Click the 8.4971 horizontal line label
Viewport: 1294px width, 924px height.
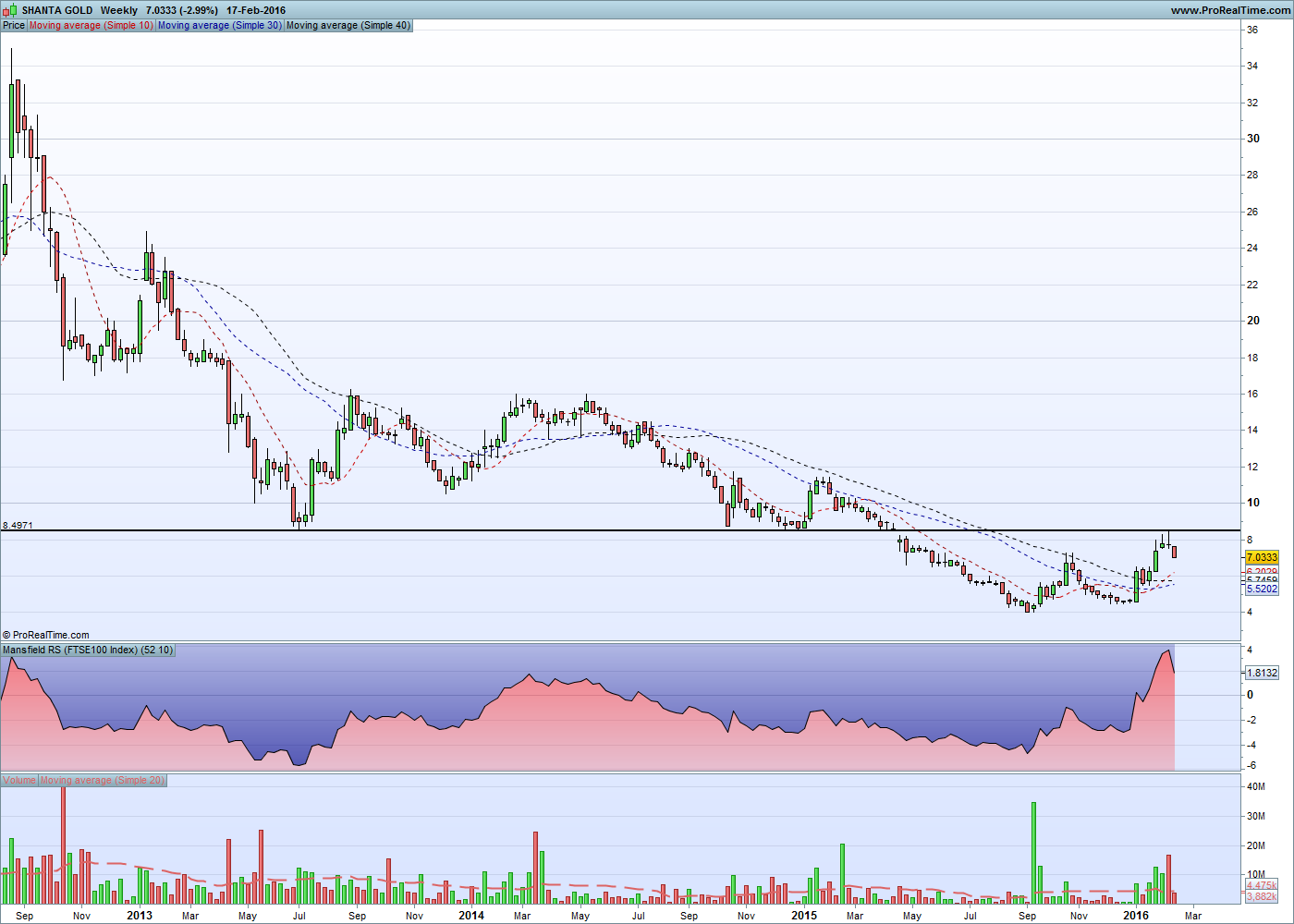(x=18, y=525)
